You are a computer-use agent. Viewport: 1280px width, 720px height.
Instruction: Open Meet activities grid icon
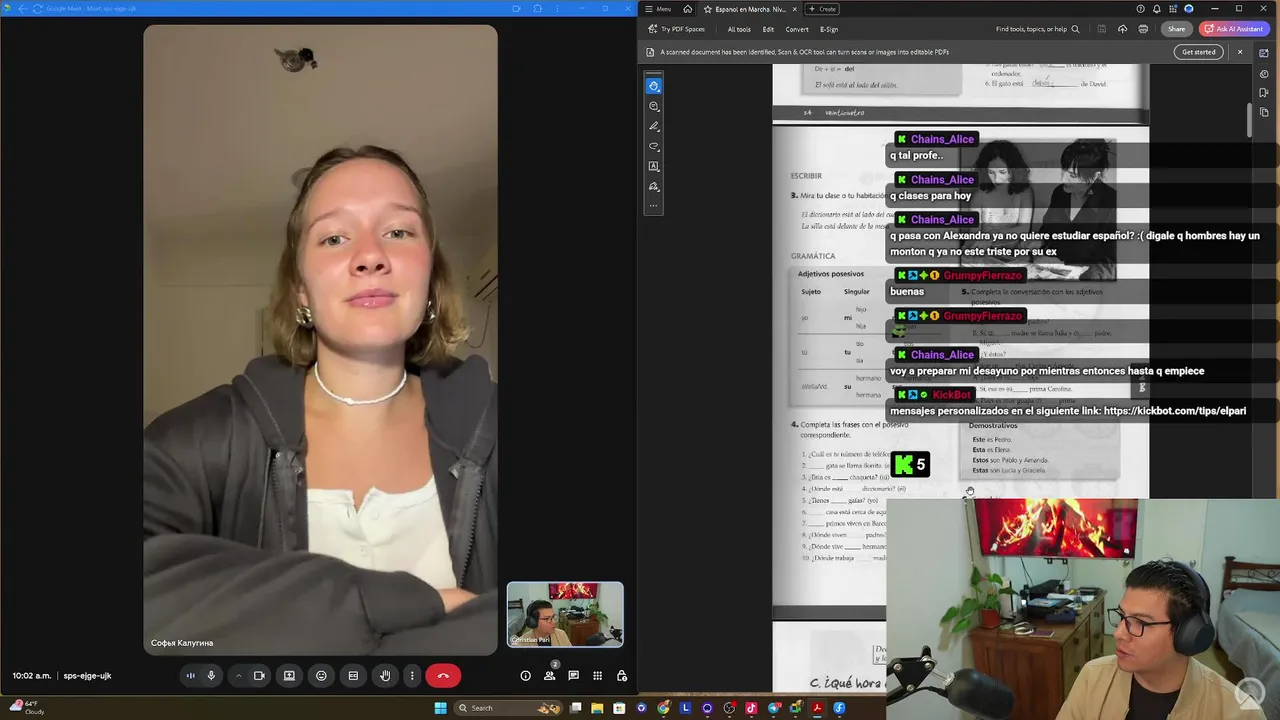coord(597,676)
